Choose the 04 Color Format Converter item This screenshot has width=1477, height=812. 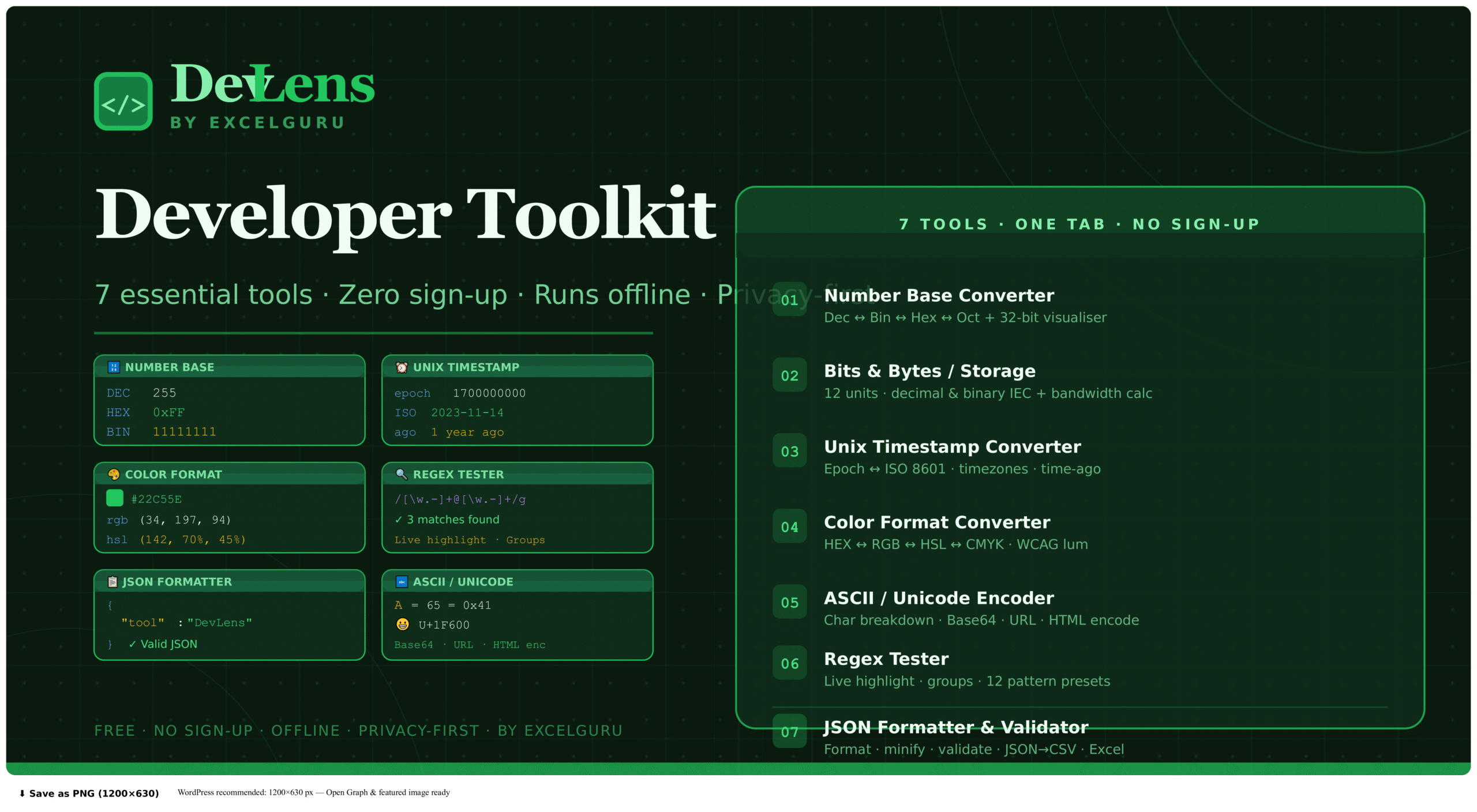click(x=936, y=522)
